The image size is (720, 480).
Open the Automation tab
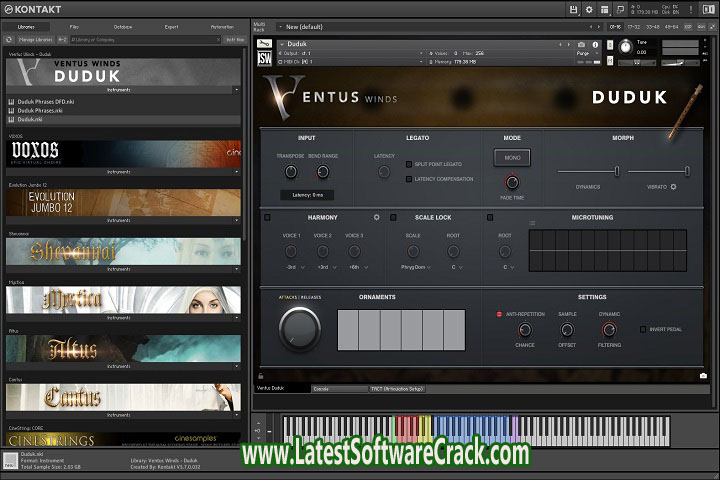click(222, 26)
